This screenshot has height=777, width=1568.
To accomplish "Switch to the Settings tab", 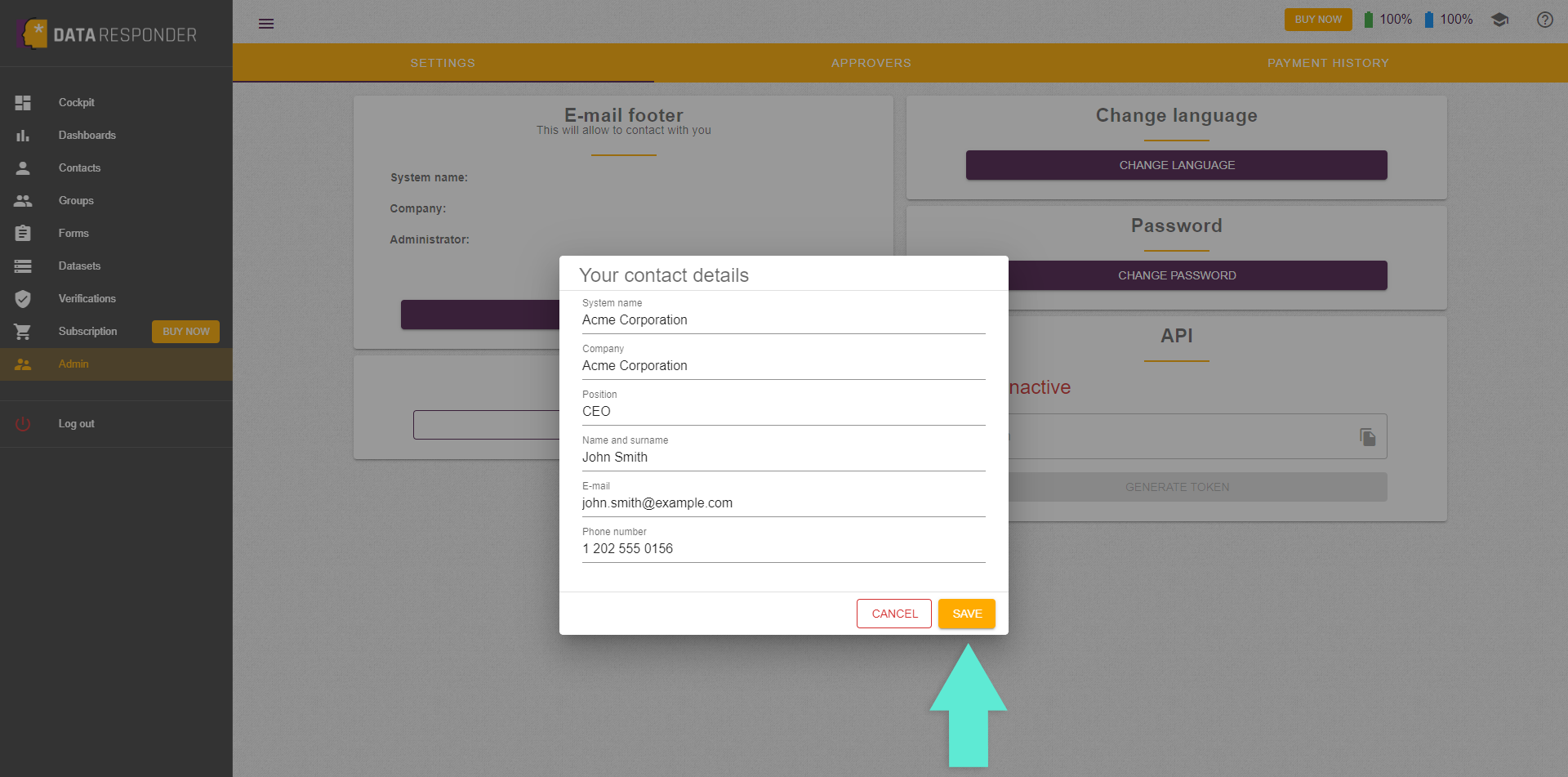I will coord(443,63).
